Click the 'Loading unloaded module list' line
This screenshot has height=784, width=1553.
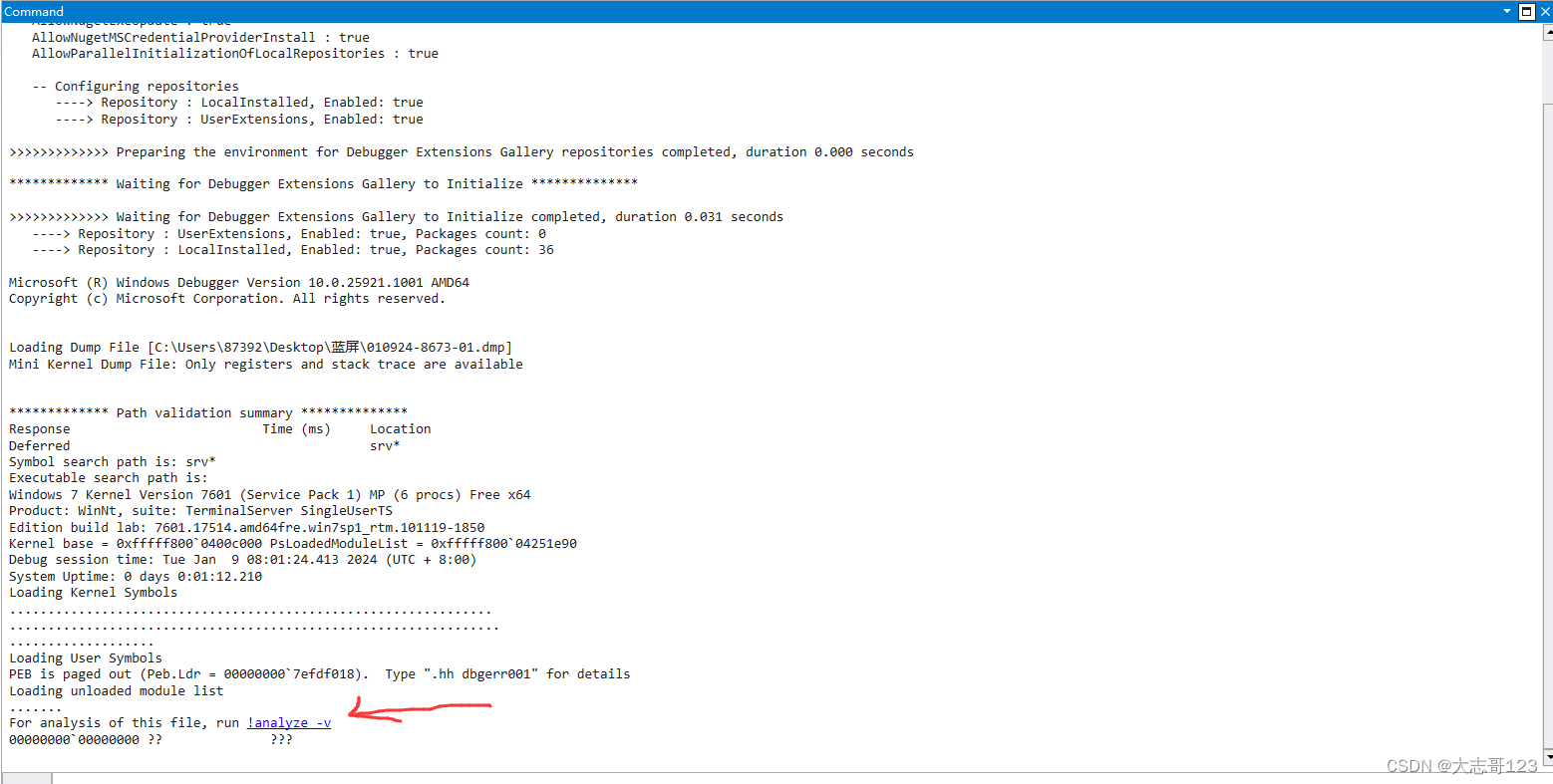pyautogui.click(x=117, y=691)
